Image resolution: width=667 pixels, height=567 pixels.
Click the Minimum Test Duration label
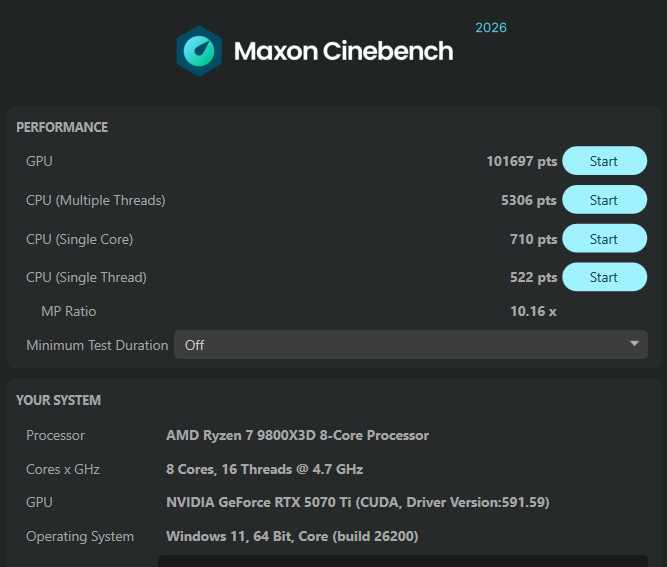[97, 345]
